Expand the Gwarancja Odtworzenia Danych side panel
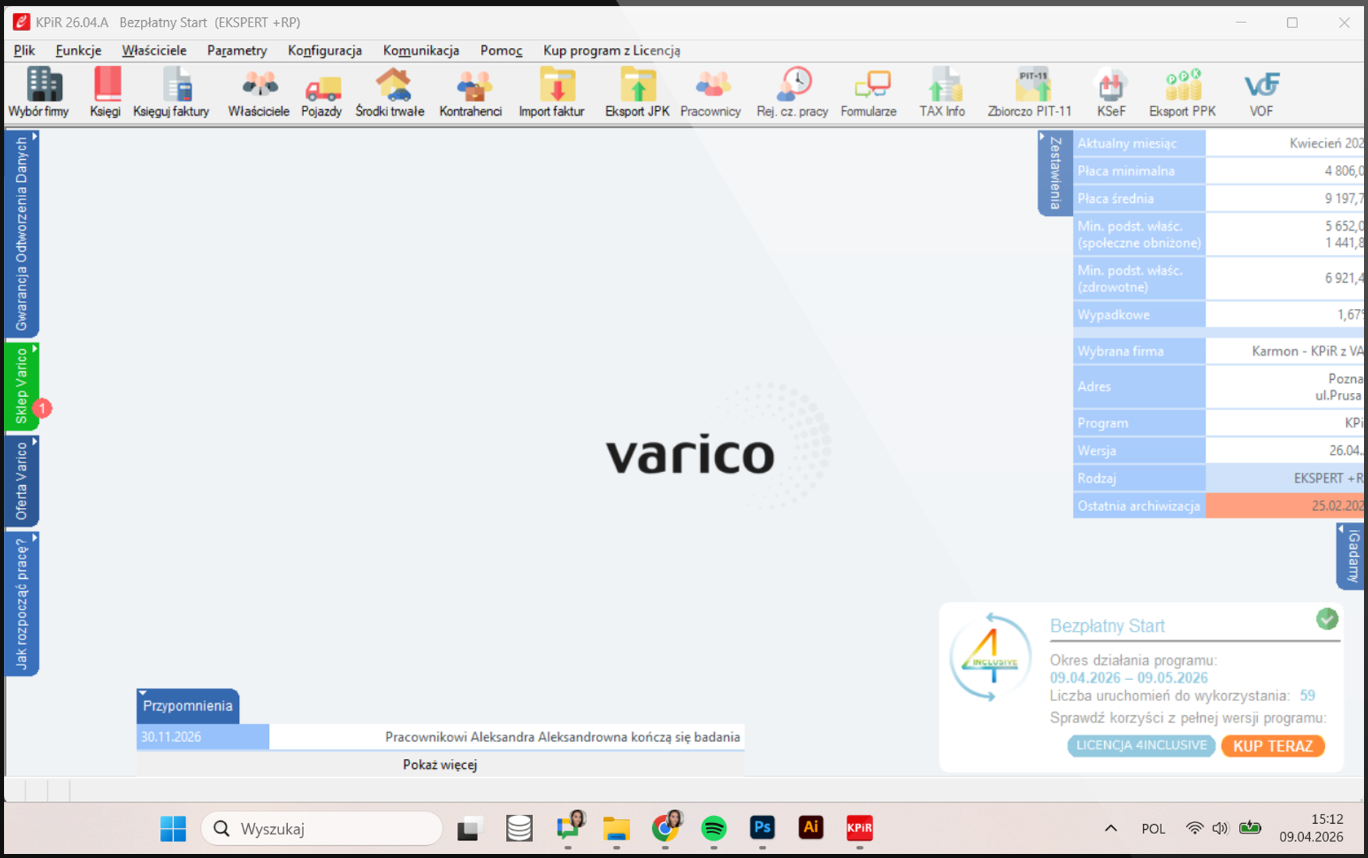This screenshot has height=858, width=1368. pyautogui.click(x=22, y=234)
